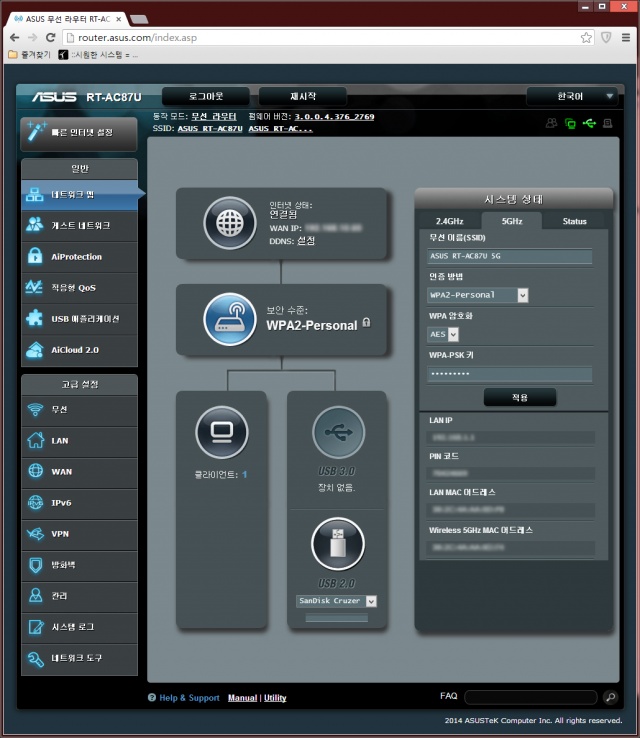
Task: Click the printer status icon in header
Action: (608, 123)
